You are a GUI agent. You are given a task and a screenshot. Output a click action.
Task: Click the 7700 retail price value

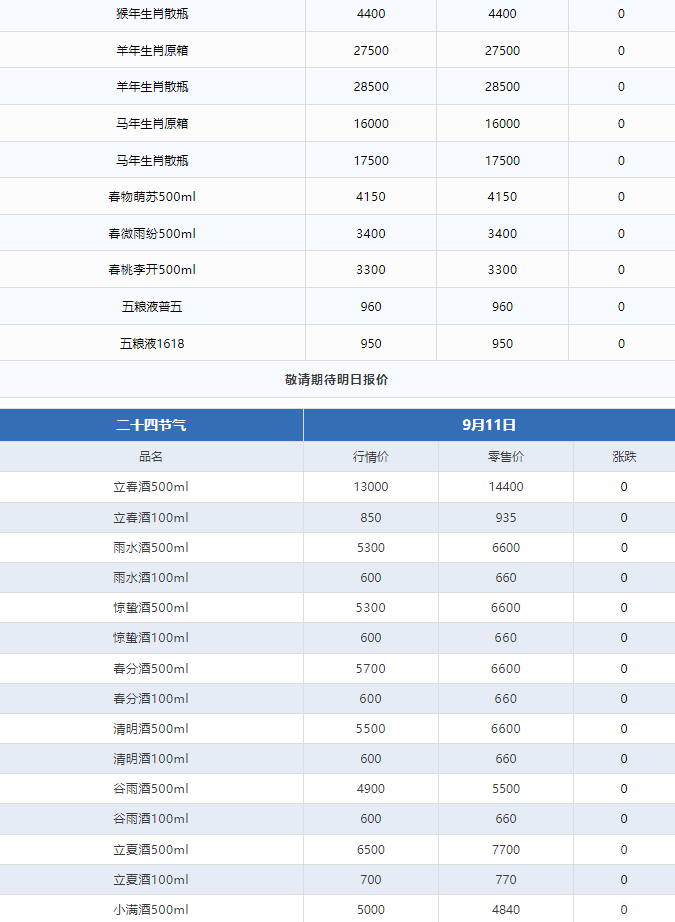(x=506, y=850)
